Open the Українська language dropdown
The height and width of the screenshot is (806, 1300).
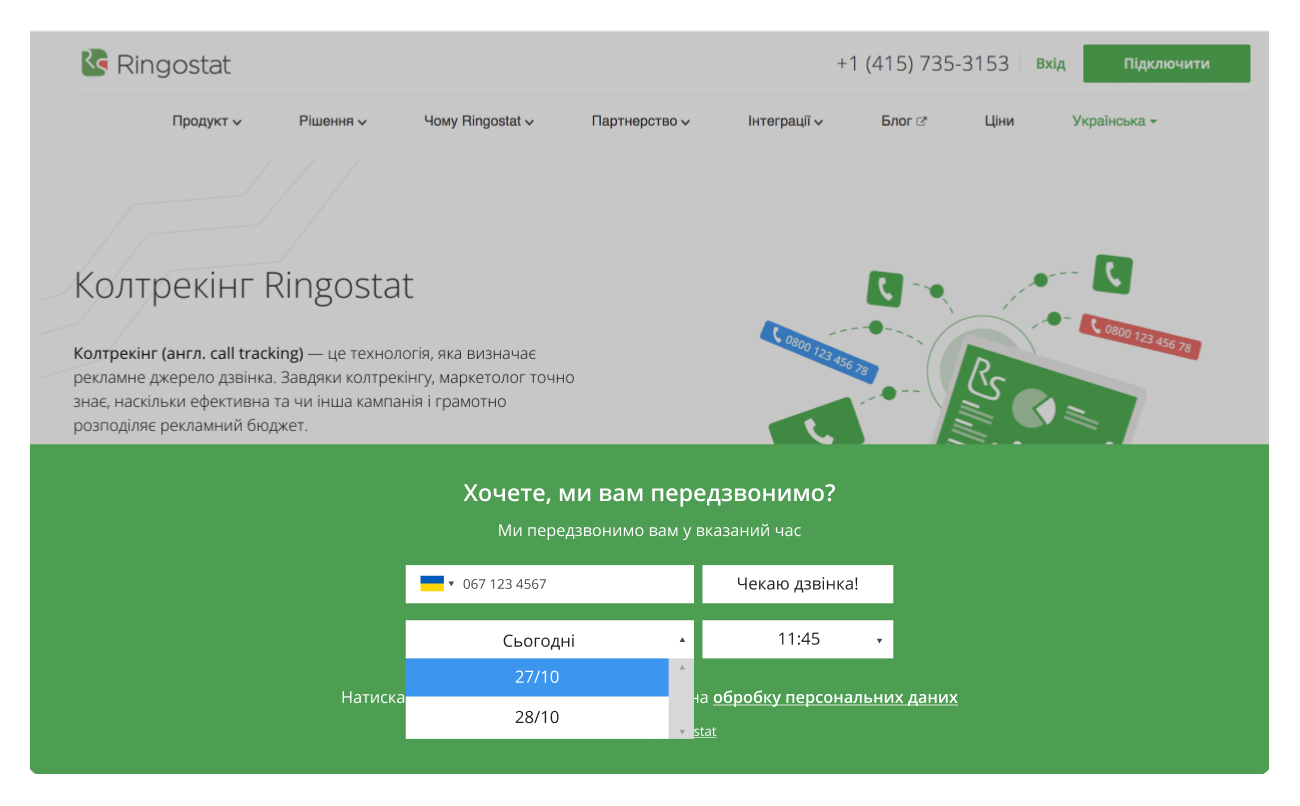1115,121
